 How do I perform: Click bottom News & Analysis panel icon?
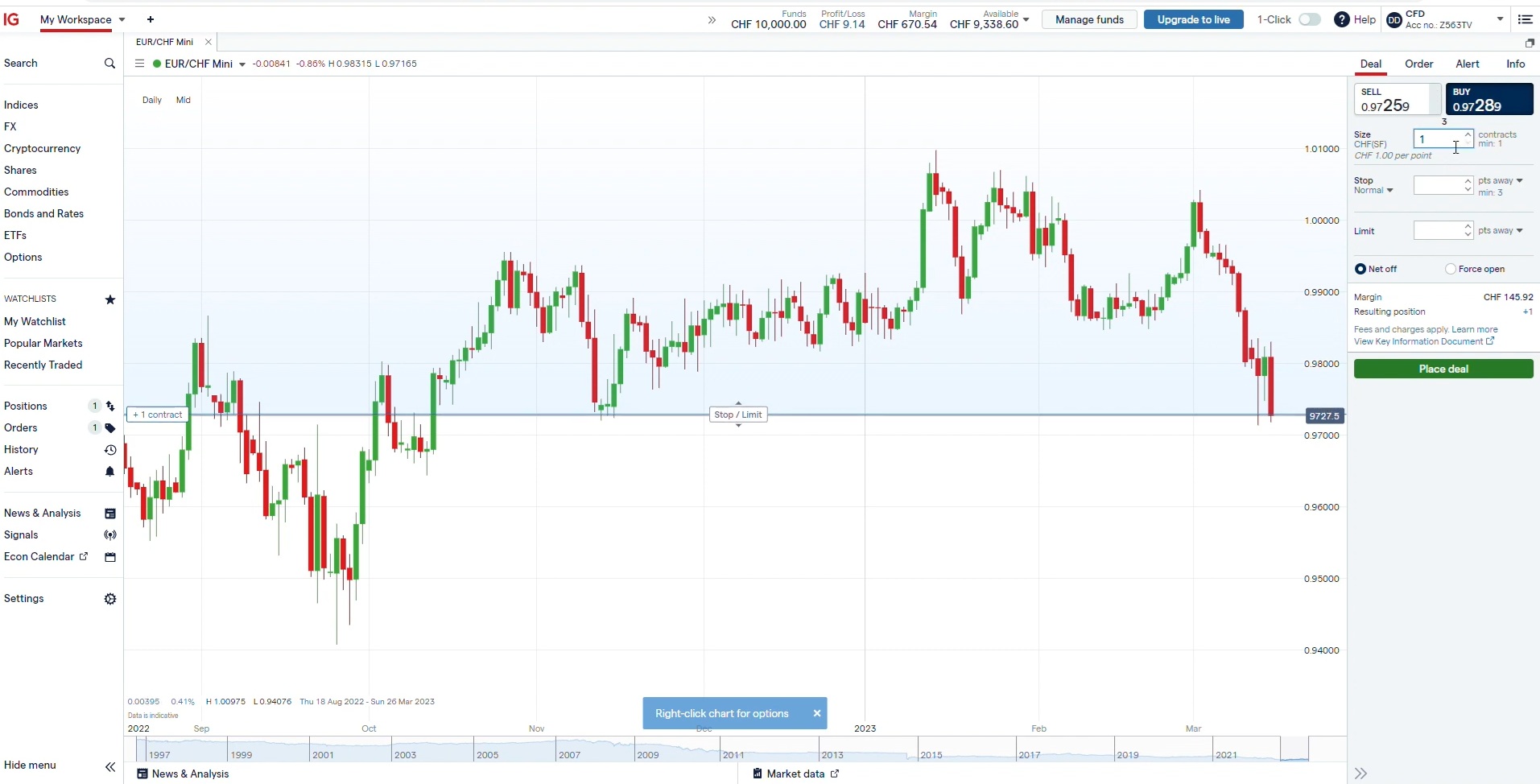click(x=142, y=774)
